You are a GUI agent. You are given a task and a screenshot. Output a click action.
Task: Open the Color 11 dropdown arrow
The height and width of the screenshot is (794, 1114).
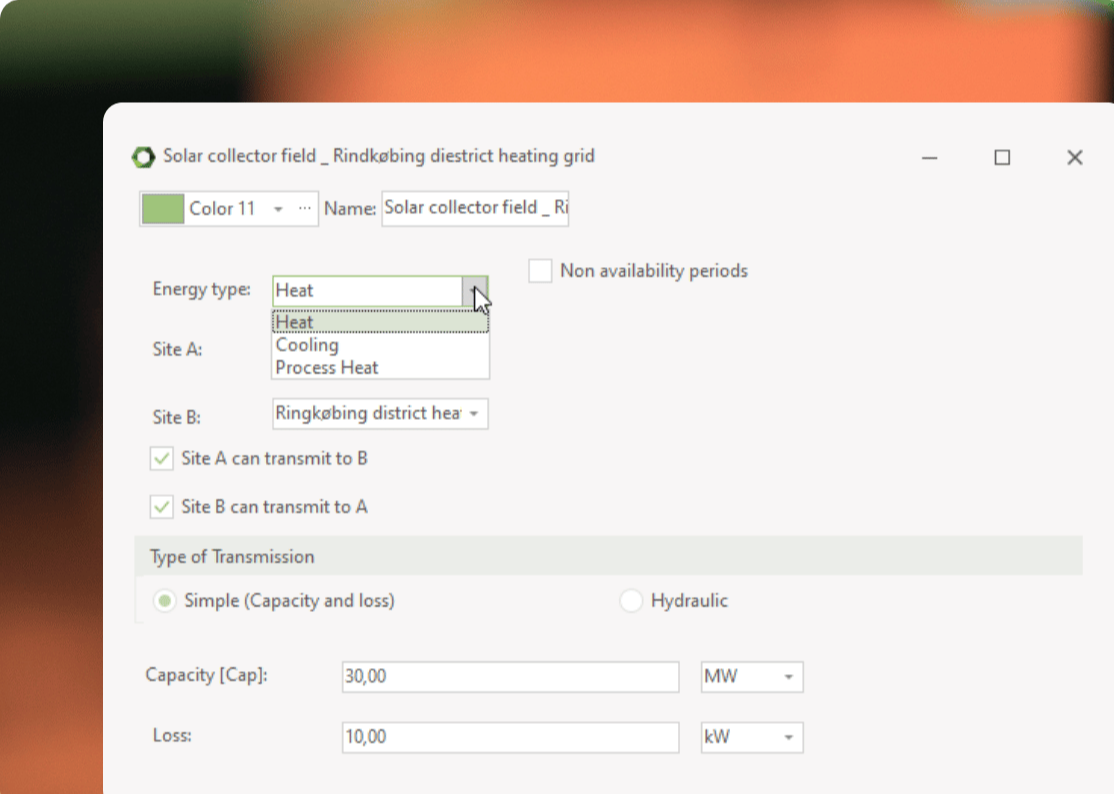278,209
